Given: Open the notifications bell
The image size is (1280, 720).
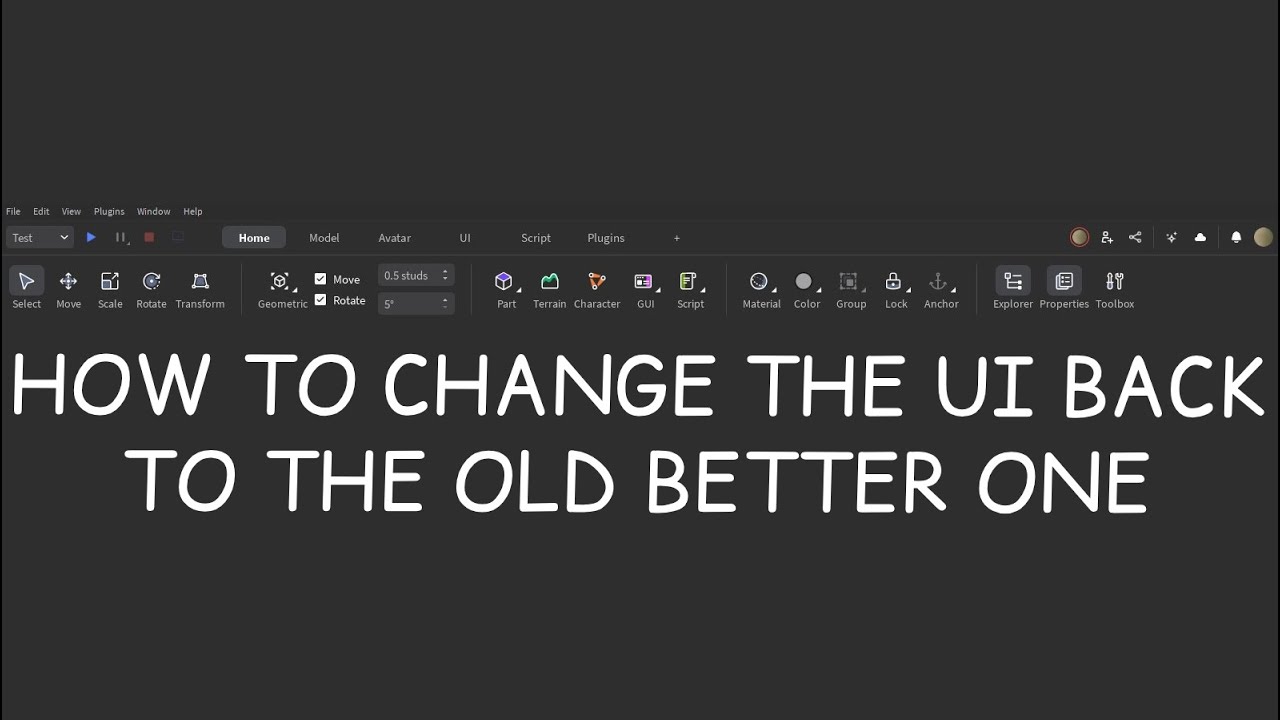Looking at the screenshot, I should 1236,238.
